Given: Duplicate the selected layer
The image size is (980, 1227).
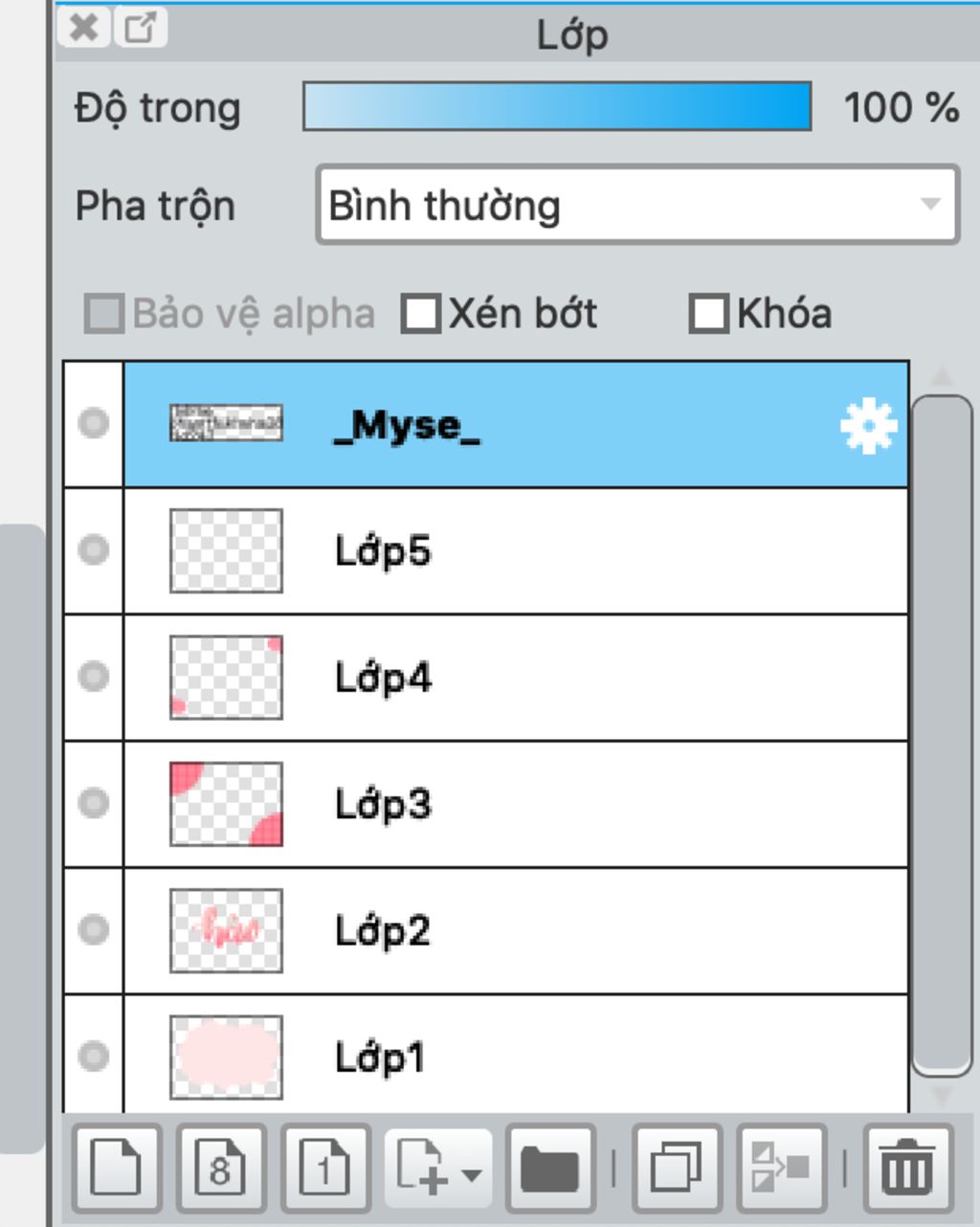Looking at the screenshot, I should (678, 1169).
